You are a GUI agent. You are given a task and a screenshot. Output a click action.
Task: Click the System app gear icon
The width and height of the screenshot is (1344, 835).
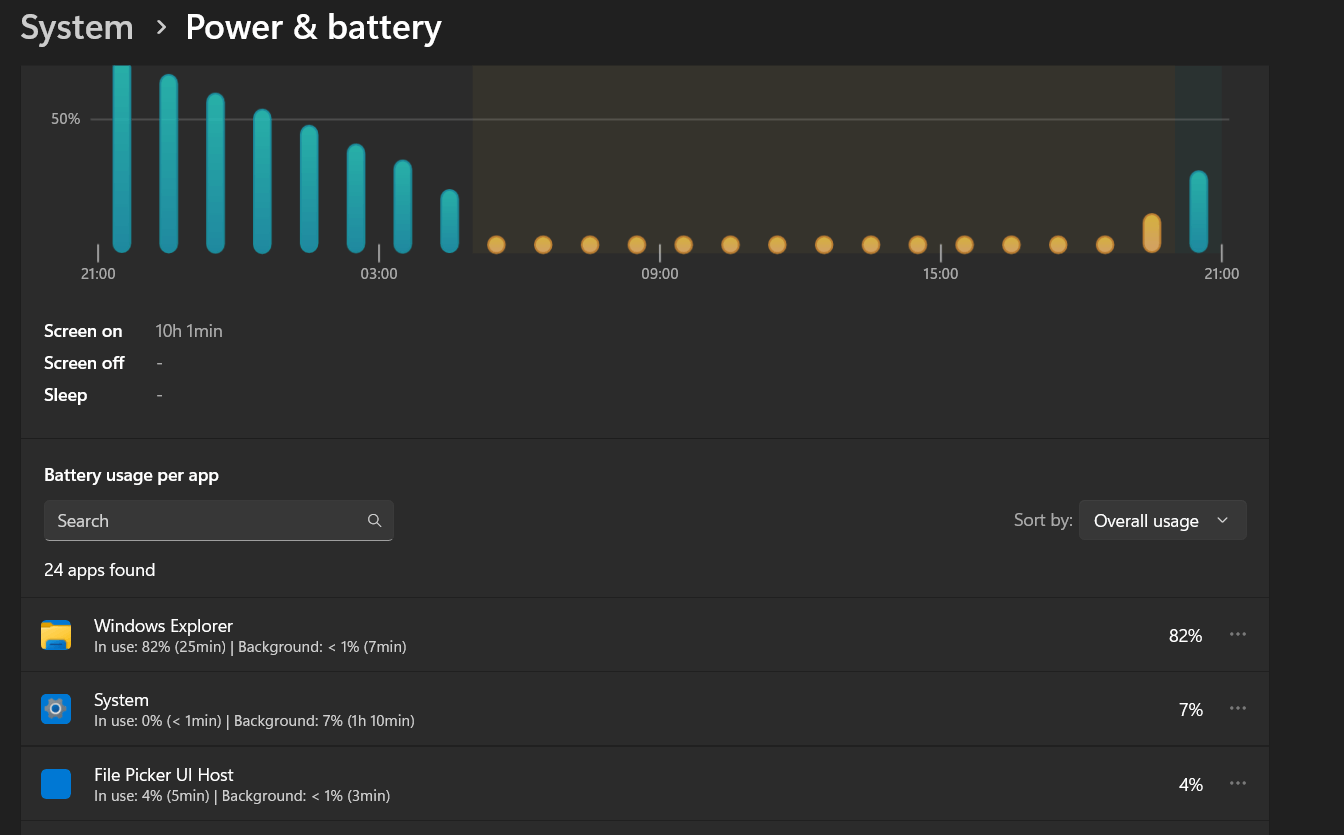point(56,709)
